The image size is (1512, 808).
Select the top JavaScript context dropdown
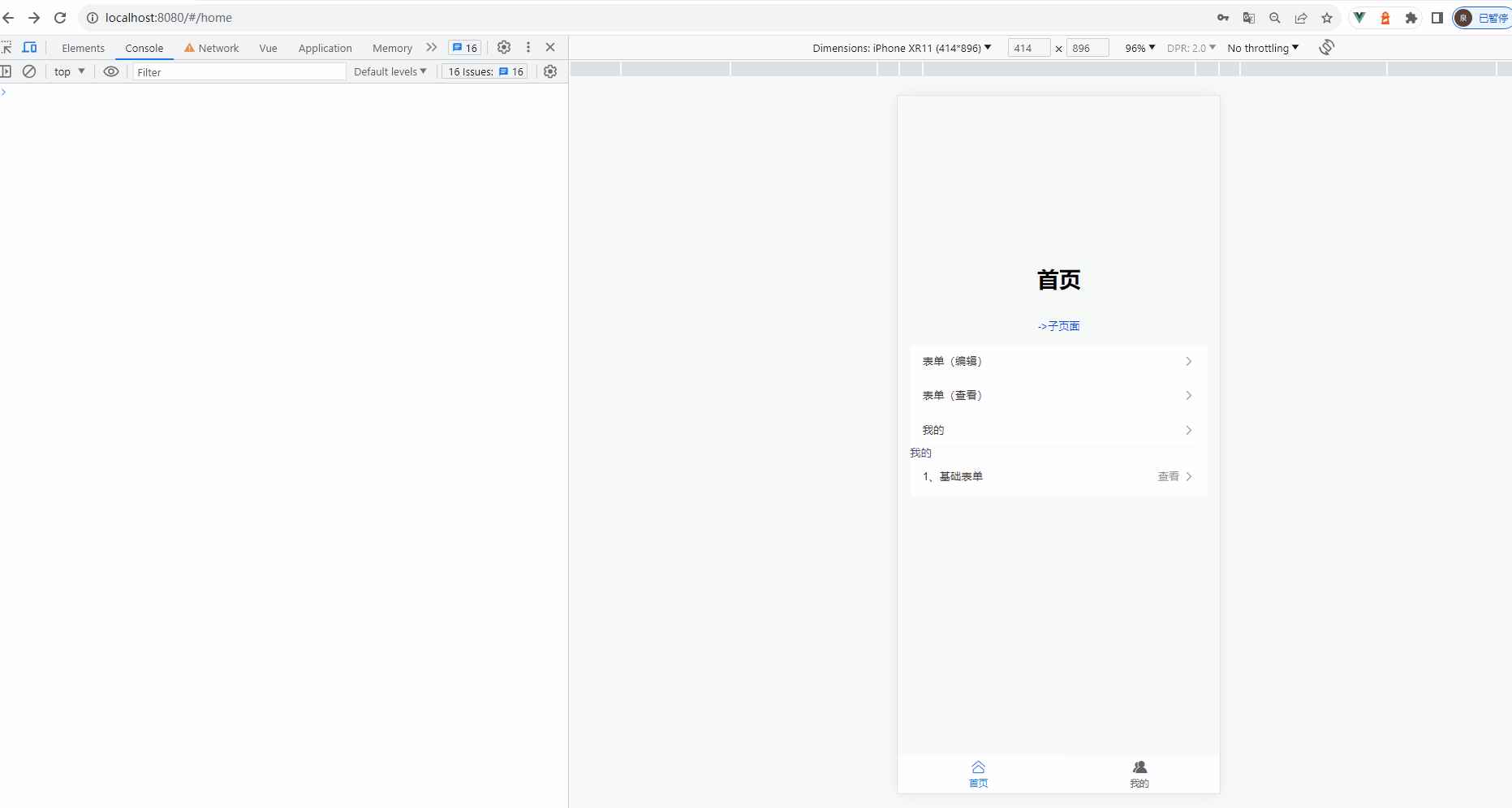coord(70,71)
